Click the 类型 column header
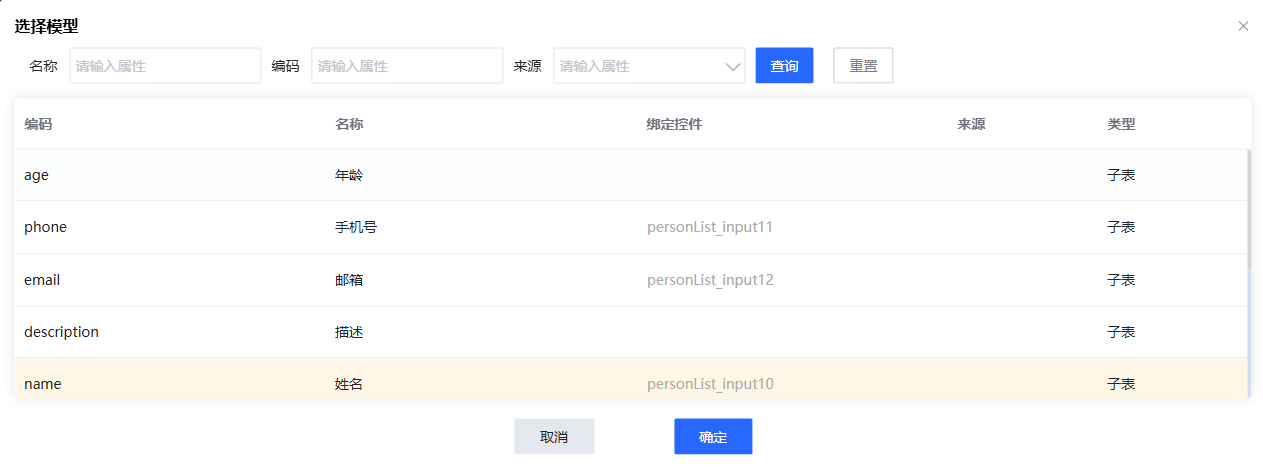Screen dimensions: 1263x470 1121,124
